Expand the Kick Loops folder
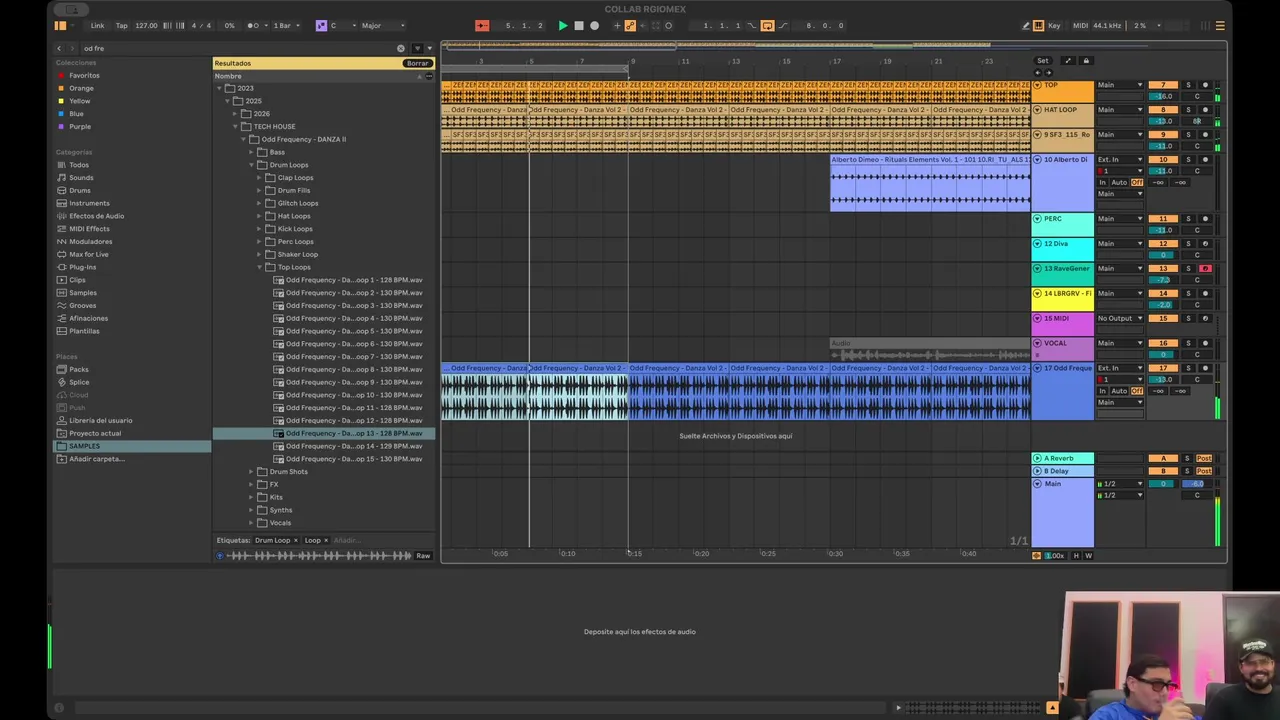This screenshot has width=1280, height=720. [259, 229]
